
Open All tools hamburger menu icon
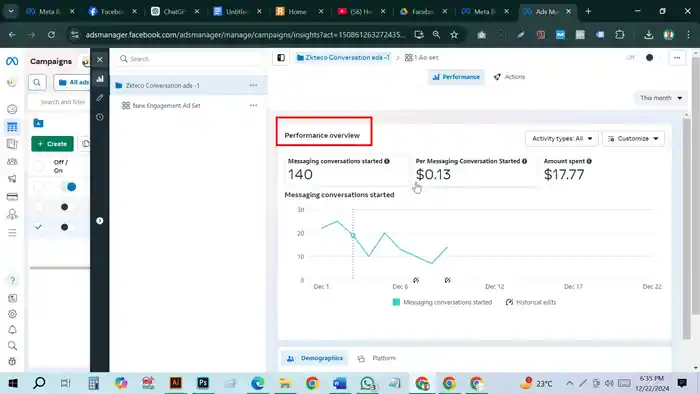click(12, 232)
